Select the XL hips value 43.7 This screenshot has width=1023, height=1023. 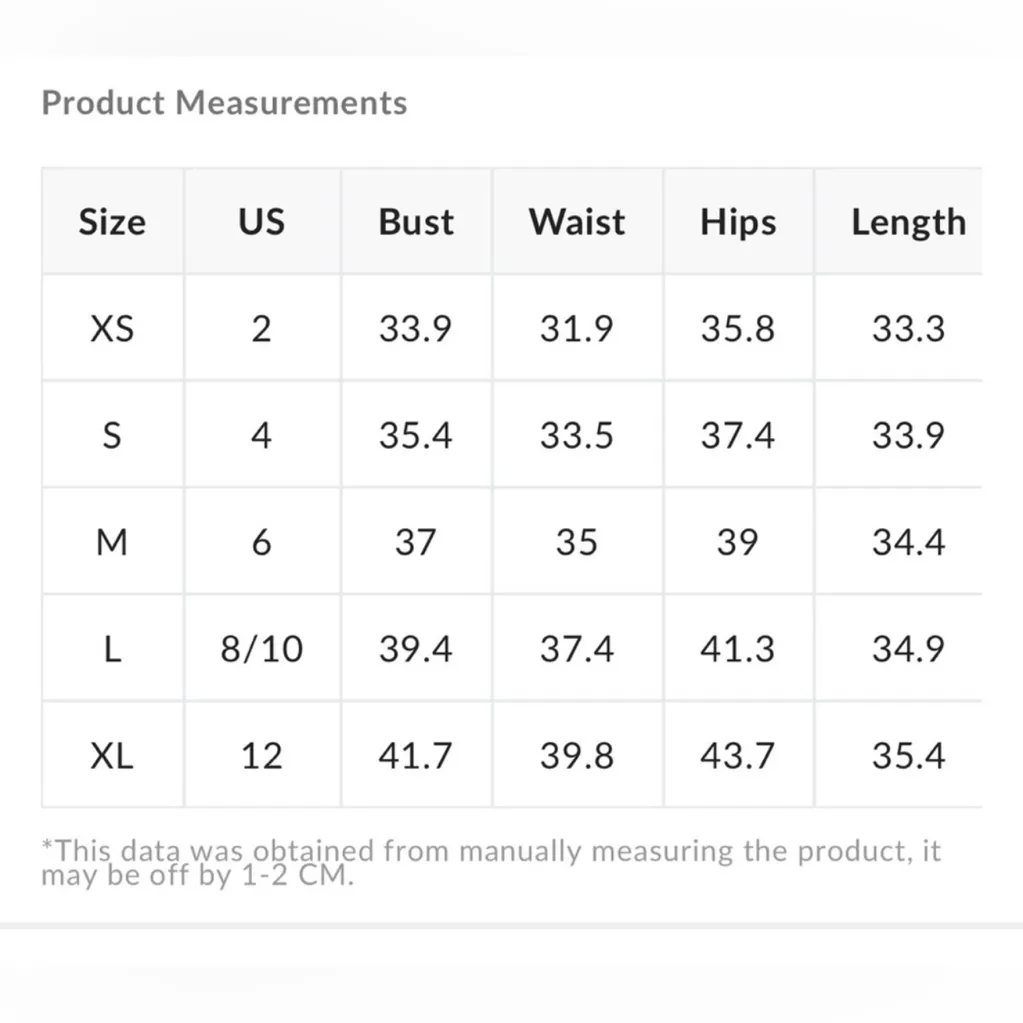(738, 756)
